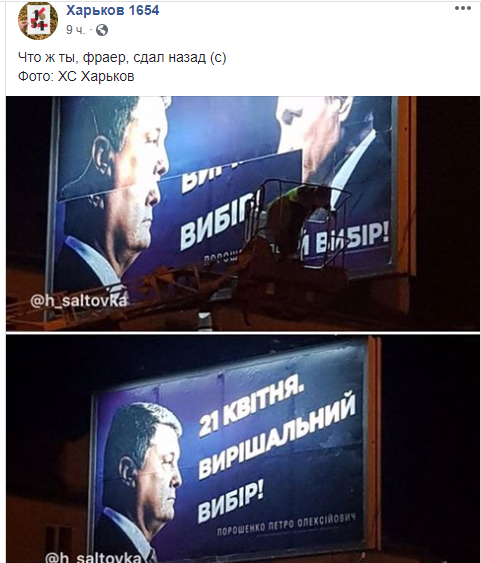The height and width of the screenshot is (563, 481).
Task: Open the bottom 21 квітня billboard photo
Action: pos(243,448)
